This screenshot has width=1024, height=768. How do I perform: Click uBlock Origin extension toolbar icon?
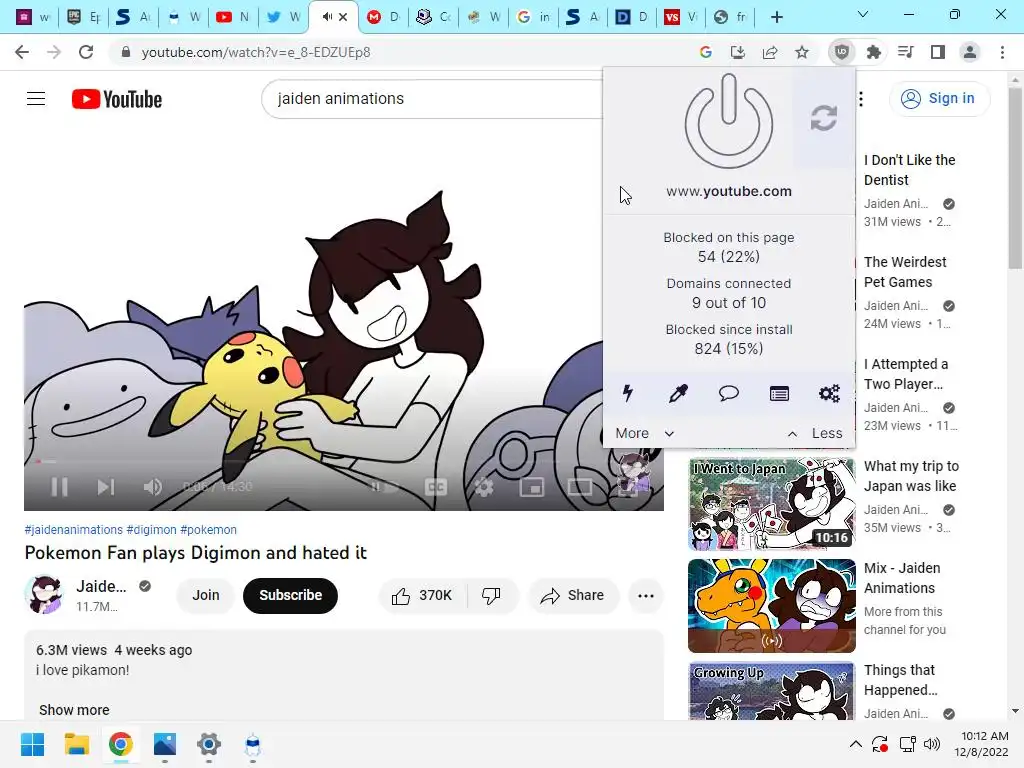coord(841,52)
